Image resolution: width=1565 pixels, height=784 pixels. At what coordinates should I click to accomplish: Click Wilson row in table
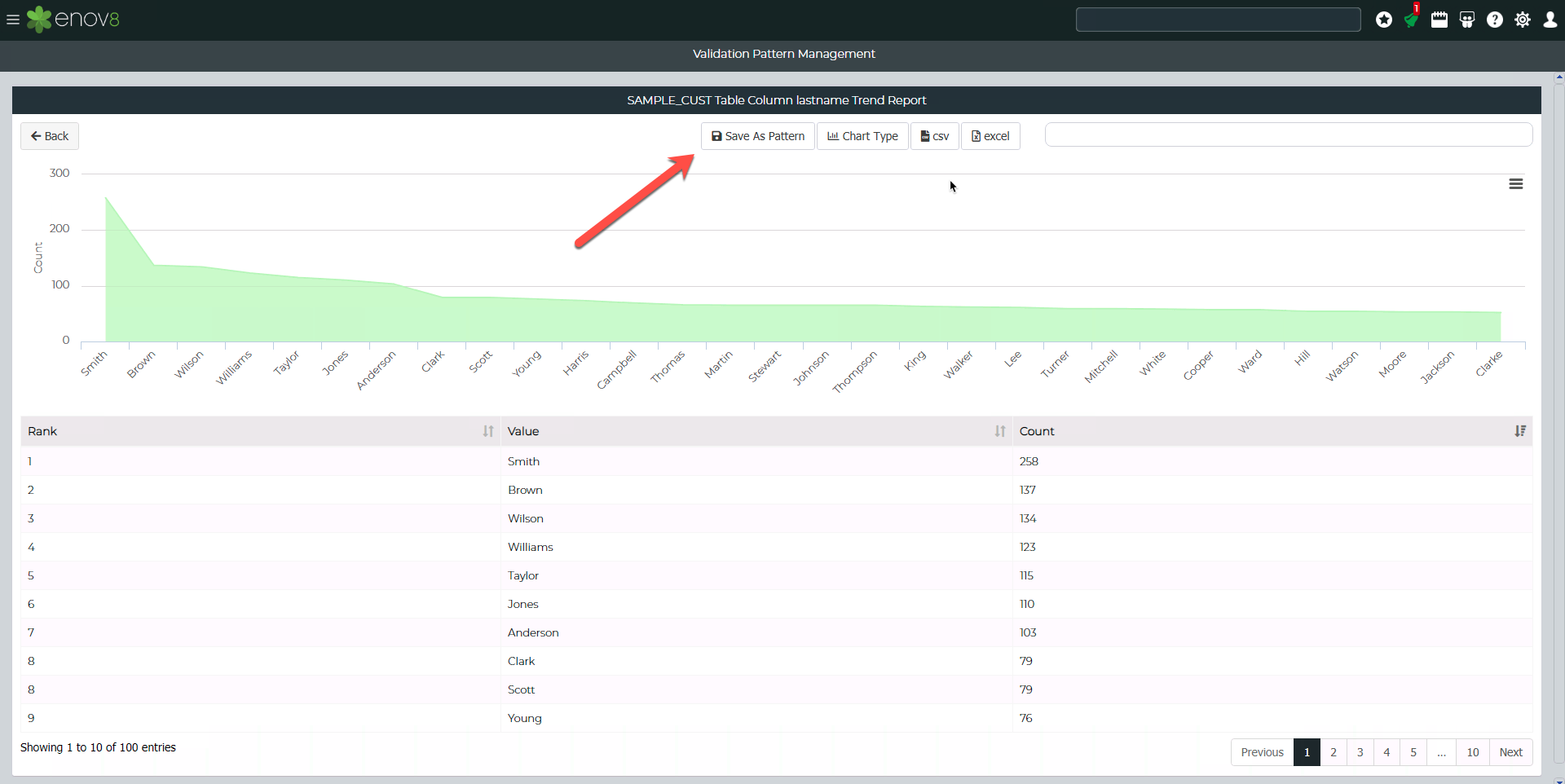pyautogui.click(x=777, y=518)
